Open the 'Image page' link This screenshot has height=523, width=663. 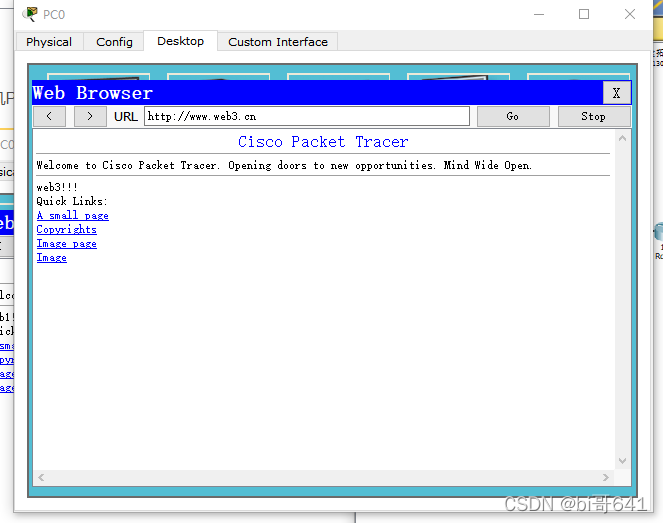66,244
